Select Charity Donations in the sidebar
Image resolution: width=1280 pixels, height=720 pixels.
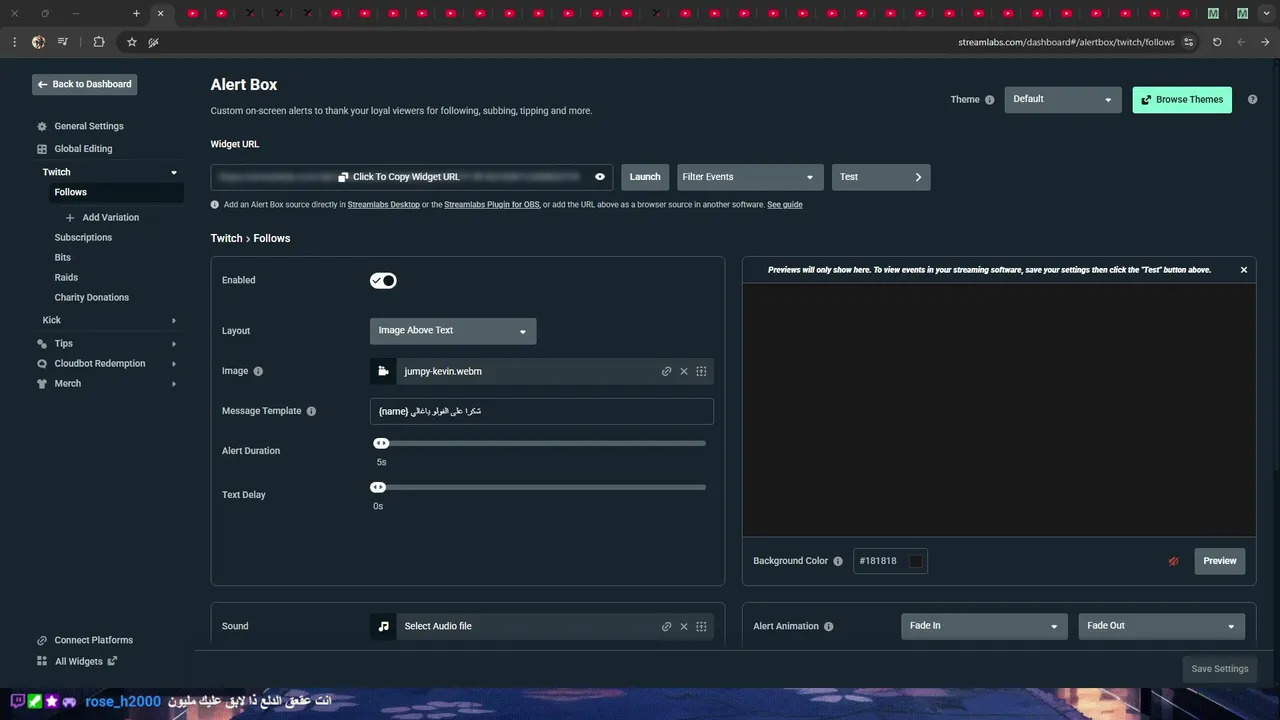click(x=92, y=298)
